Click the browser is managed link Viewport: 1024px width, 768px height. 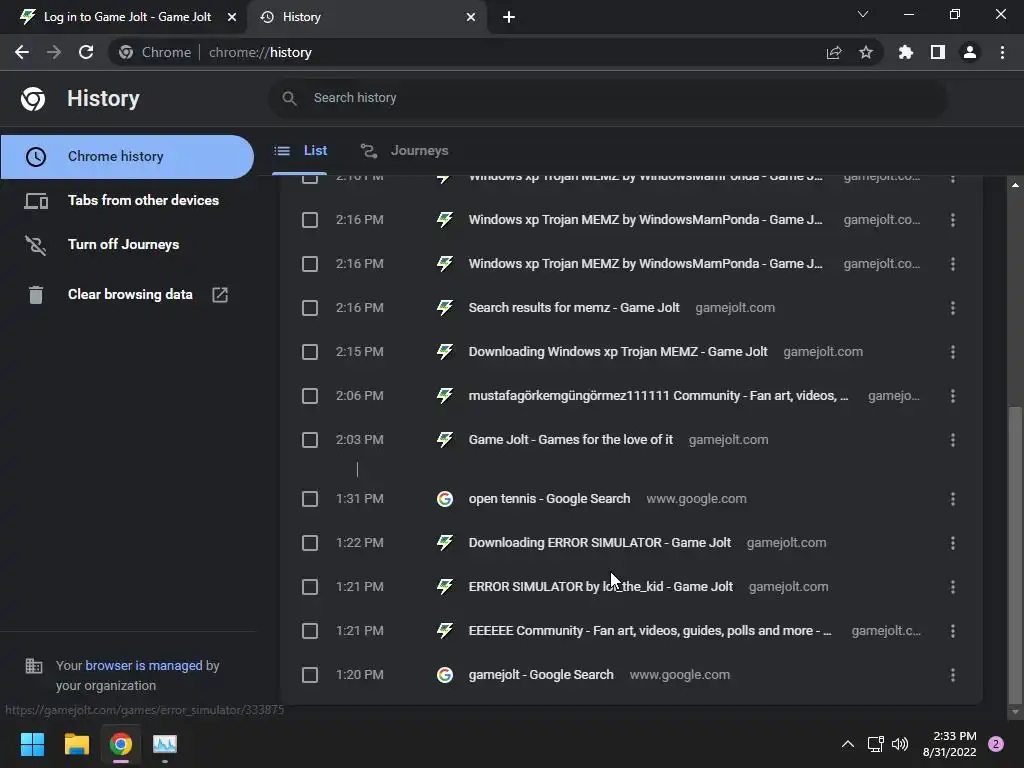[144, 665]
